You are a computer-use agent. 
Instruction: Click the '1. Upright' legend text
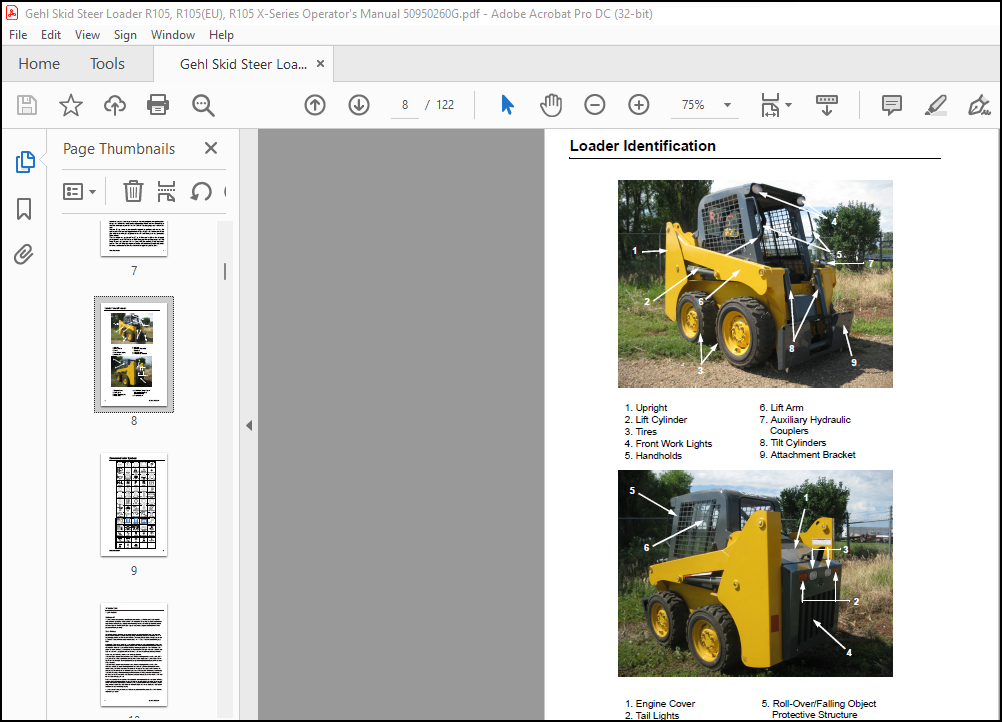click(646, 408)
